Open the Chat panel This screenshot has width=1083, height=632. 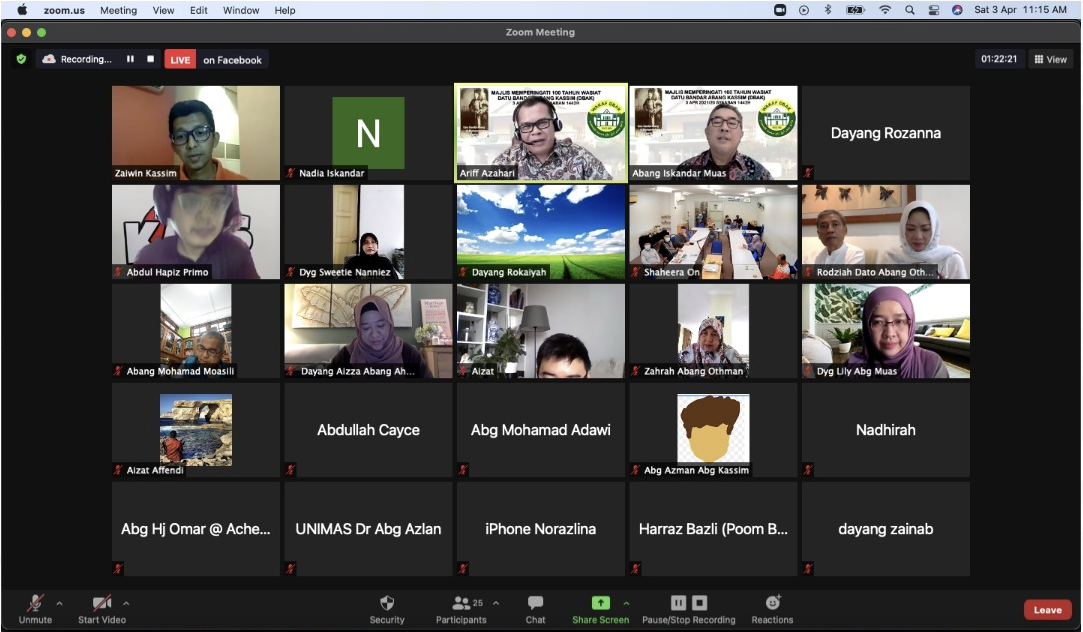click(535, 609)
